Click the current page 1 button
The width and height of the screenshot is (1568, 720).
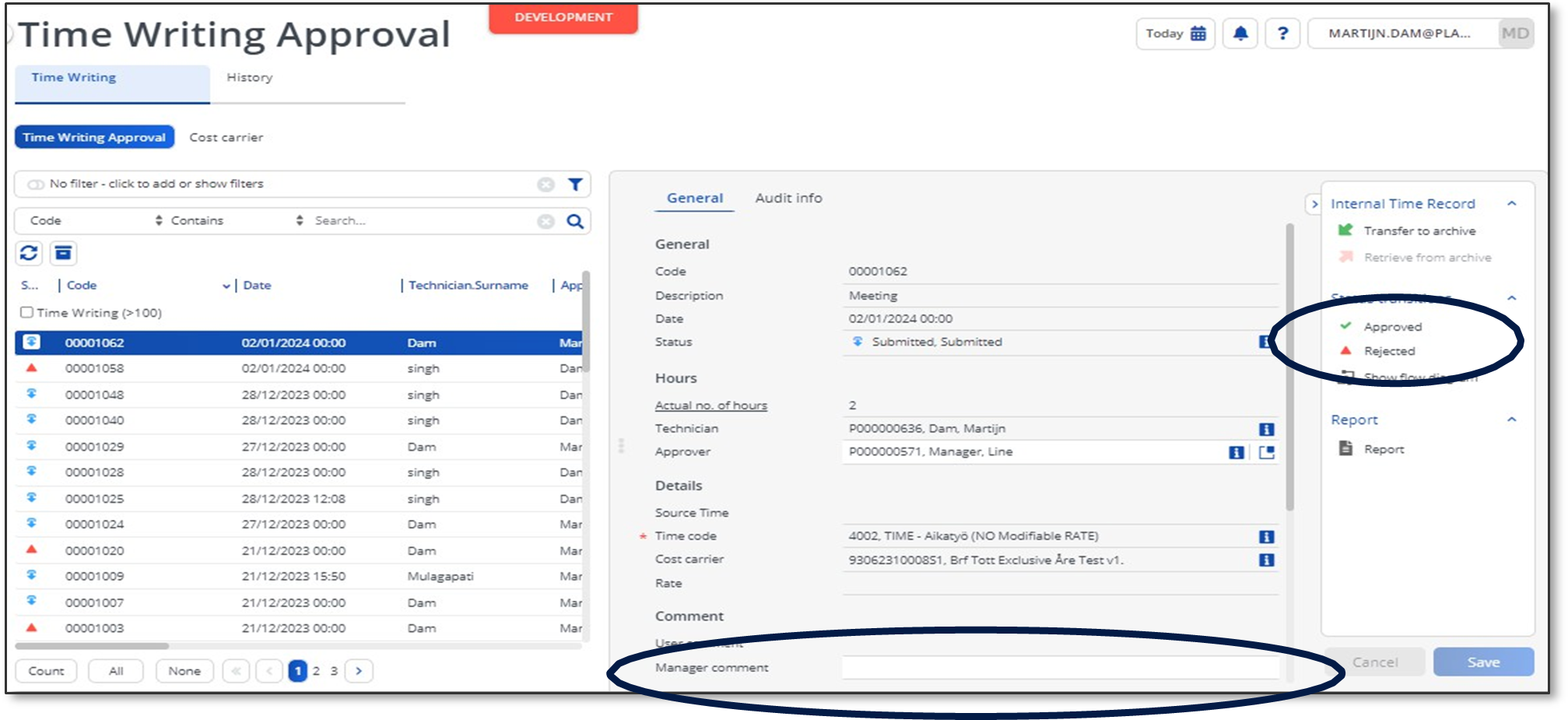tap(297, 671)
